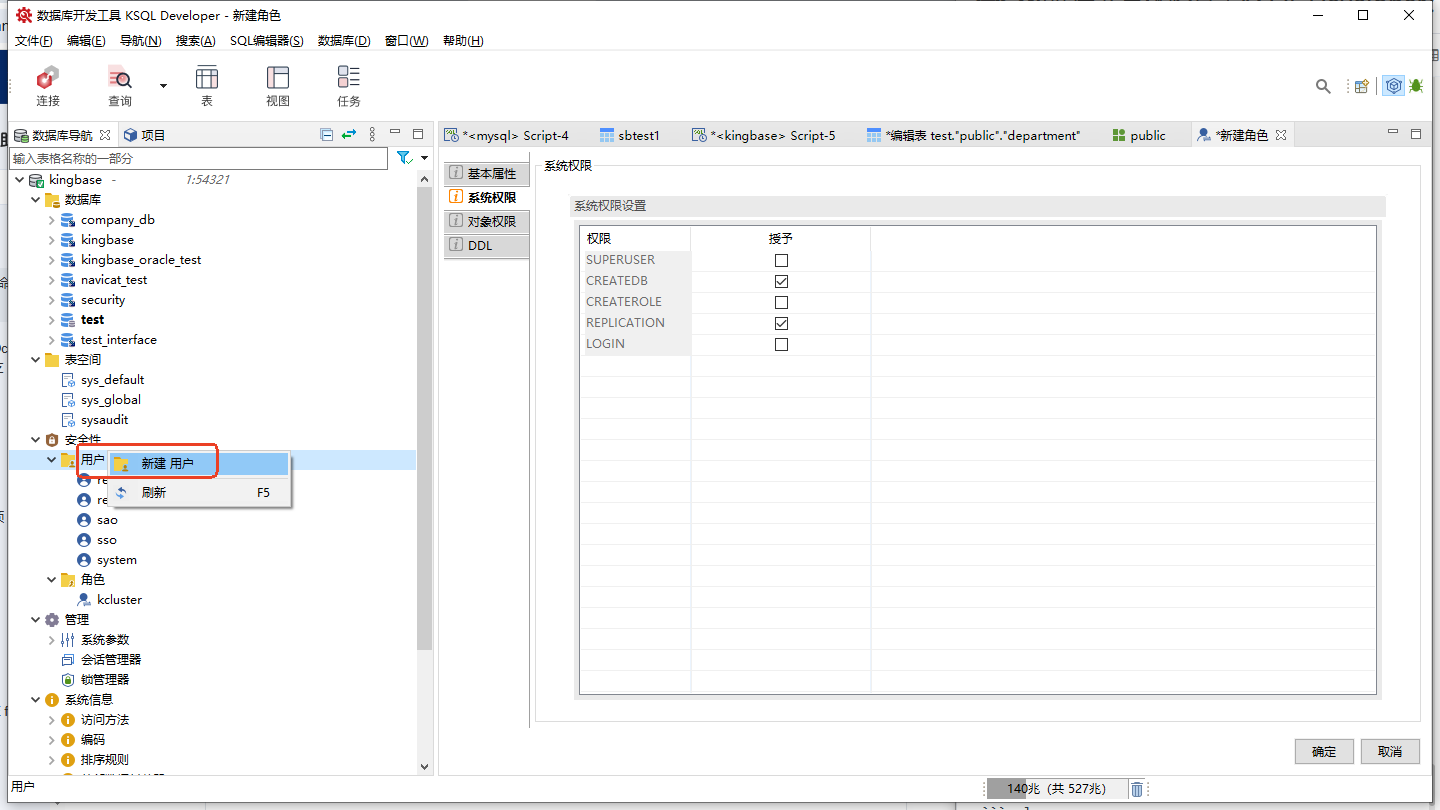Select the highlighted KSQL perspective icon
This screenshot has width=1440, height=810.
[x=1393, y=86]
